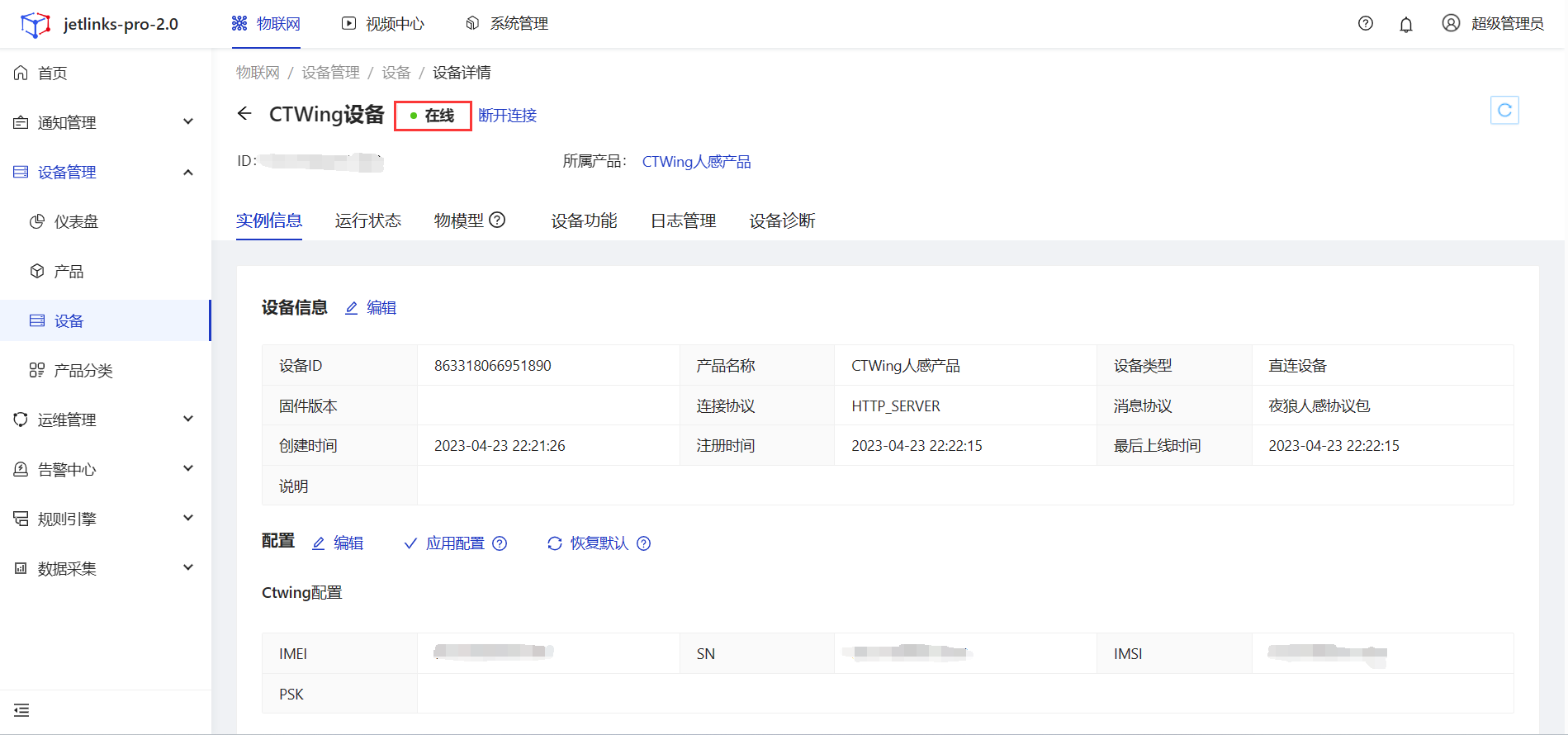This screenshot has width=1568, height=735.
Task: Click the help icon beside 恢复默认
Action: pos(644,543)
